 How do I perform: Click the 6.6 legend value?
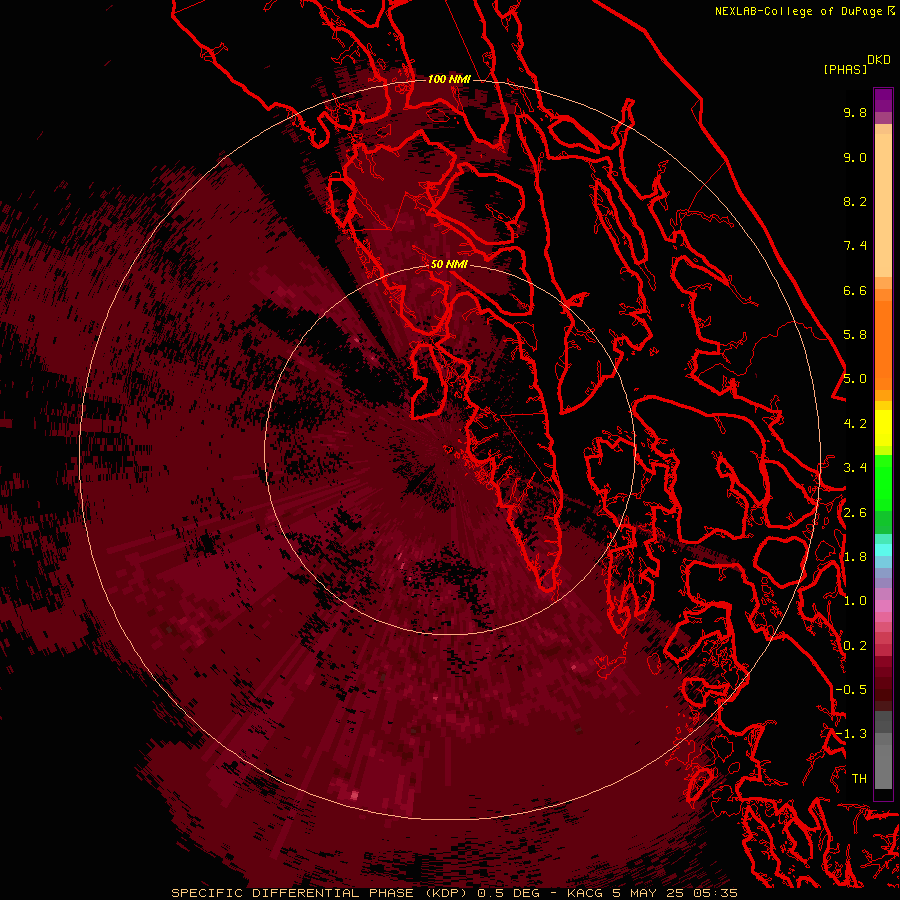[855, 290]
